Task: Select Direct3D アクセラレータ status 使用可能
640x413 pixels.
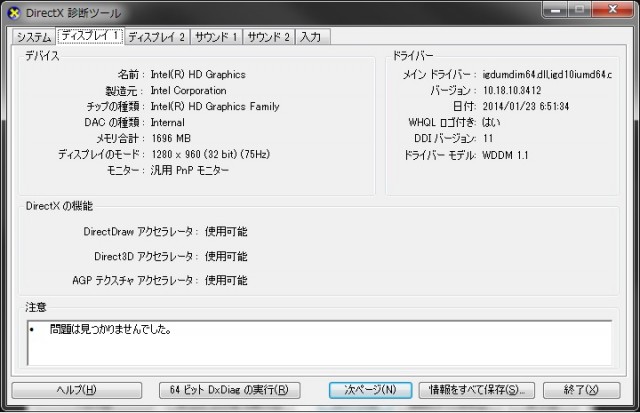Action: point(226,256)
